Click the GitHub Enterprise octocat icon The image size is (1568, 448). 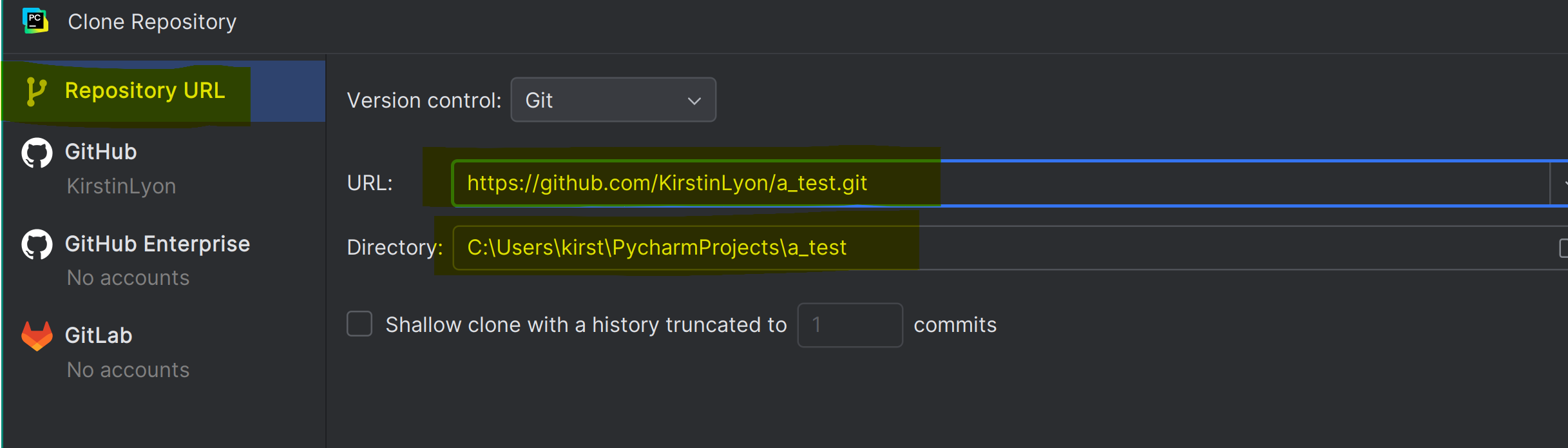pyautogui.click(x=37, y=245)
